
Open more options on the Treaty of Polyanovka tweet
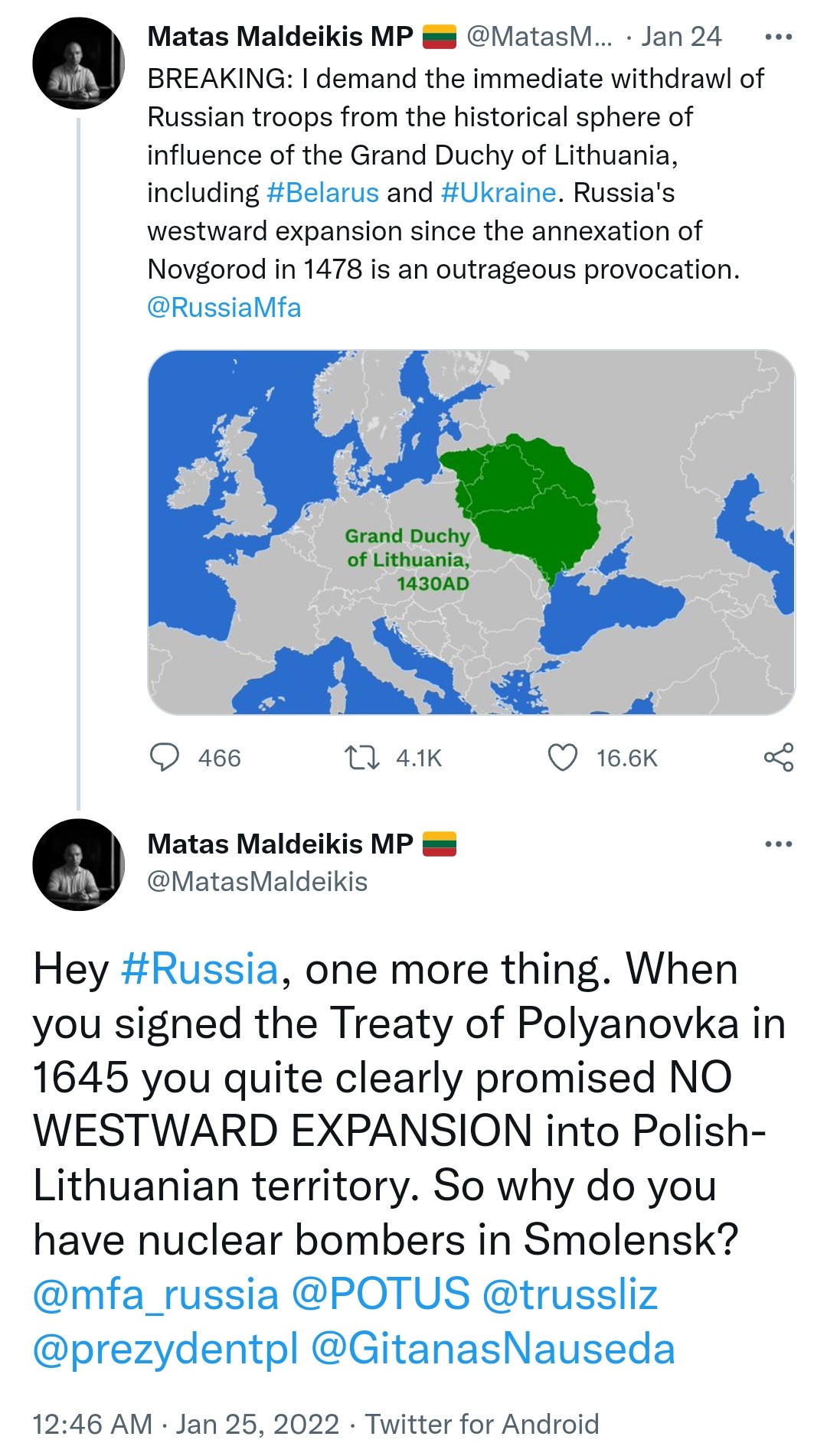tap(779, 844)
